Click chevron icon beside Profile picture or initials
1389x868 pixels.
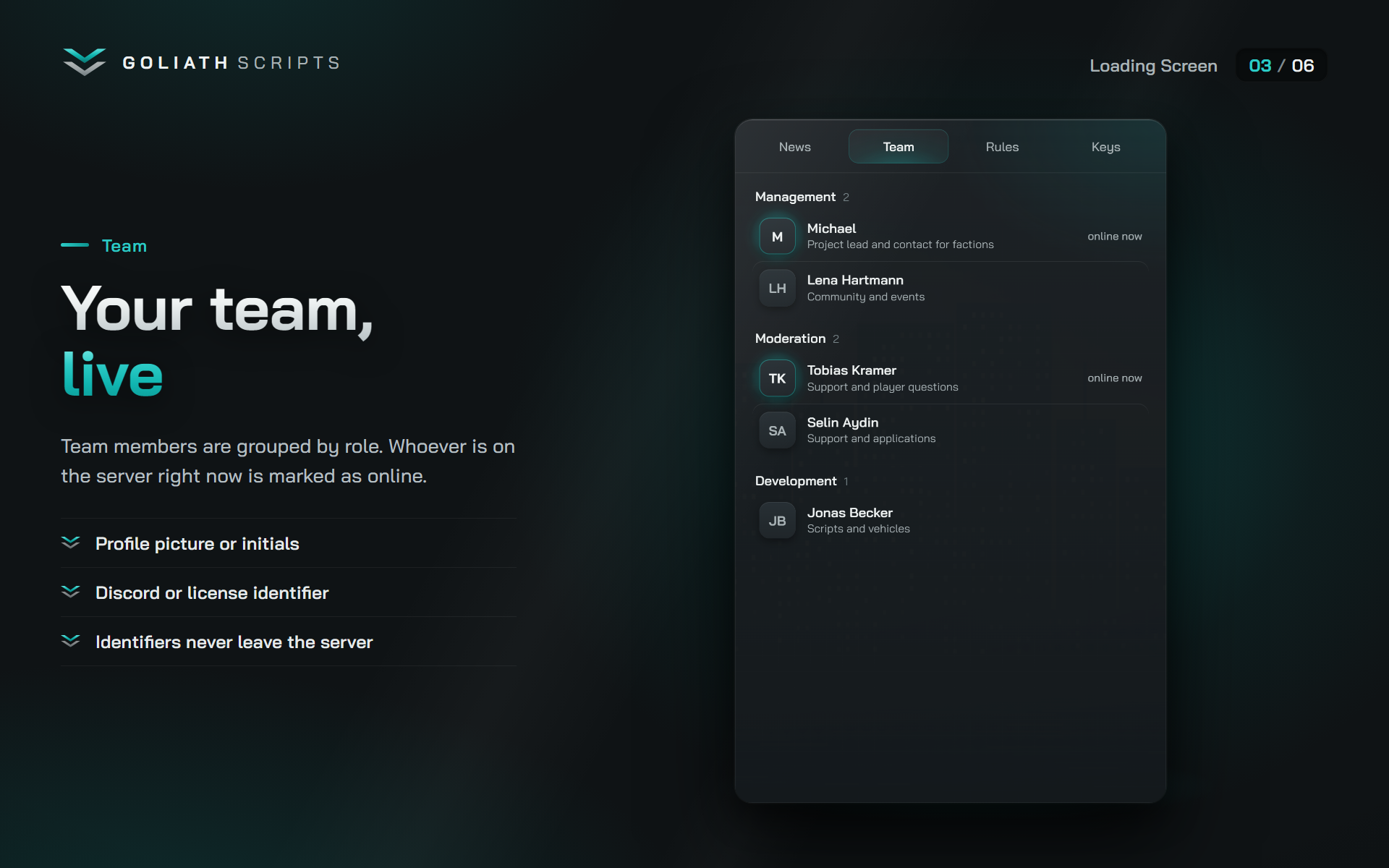coord(70,542)
